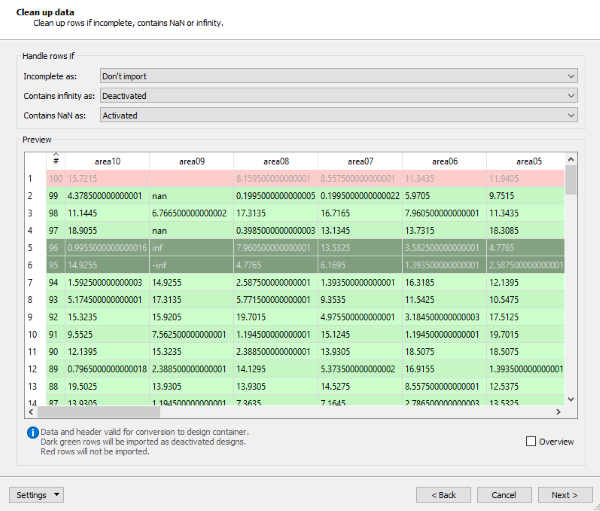Sort by the # column header
Viewport: 600px width, 511px height.
pyautogui.click(x=56, y=161)
